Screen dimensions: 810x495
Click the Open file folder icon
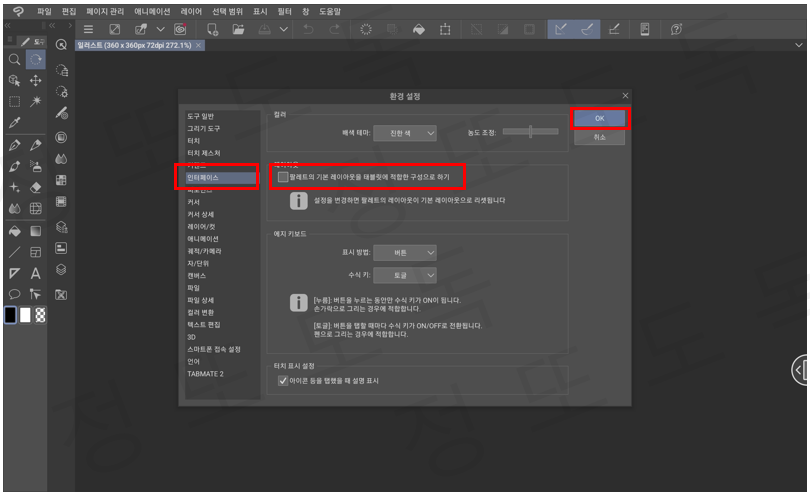(238, 29)
